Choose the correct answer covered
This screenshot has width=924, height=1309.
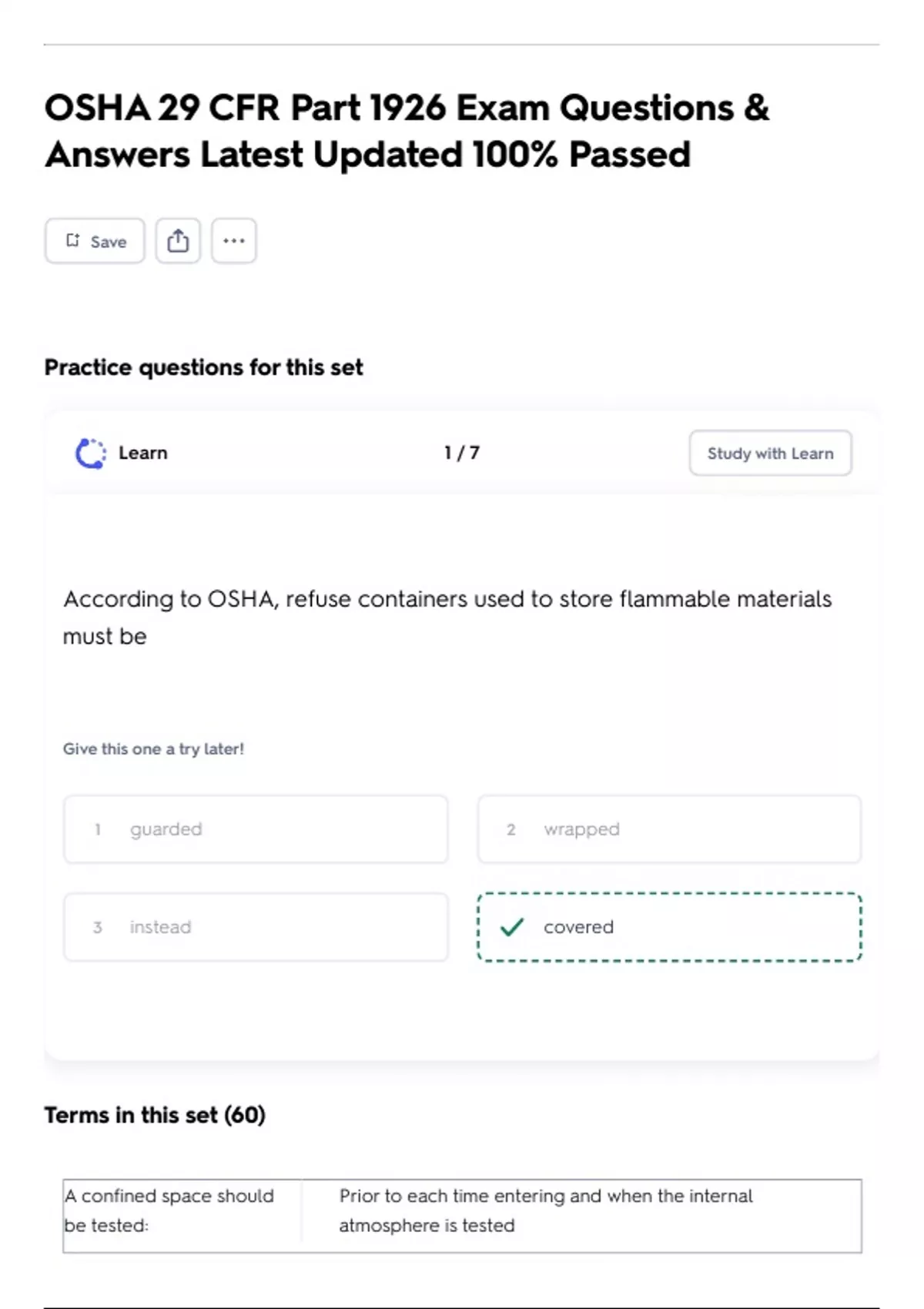click(x=668, y=927)
